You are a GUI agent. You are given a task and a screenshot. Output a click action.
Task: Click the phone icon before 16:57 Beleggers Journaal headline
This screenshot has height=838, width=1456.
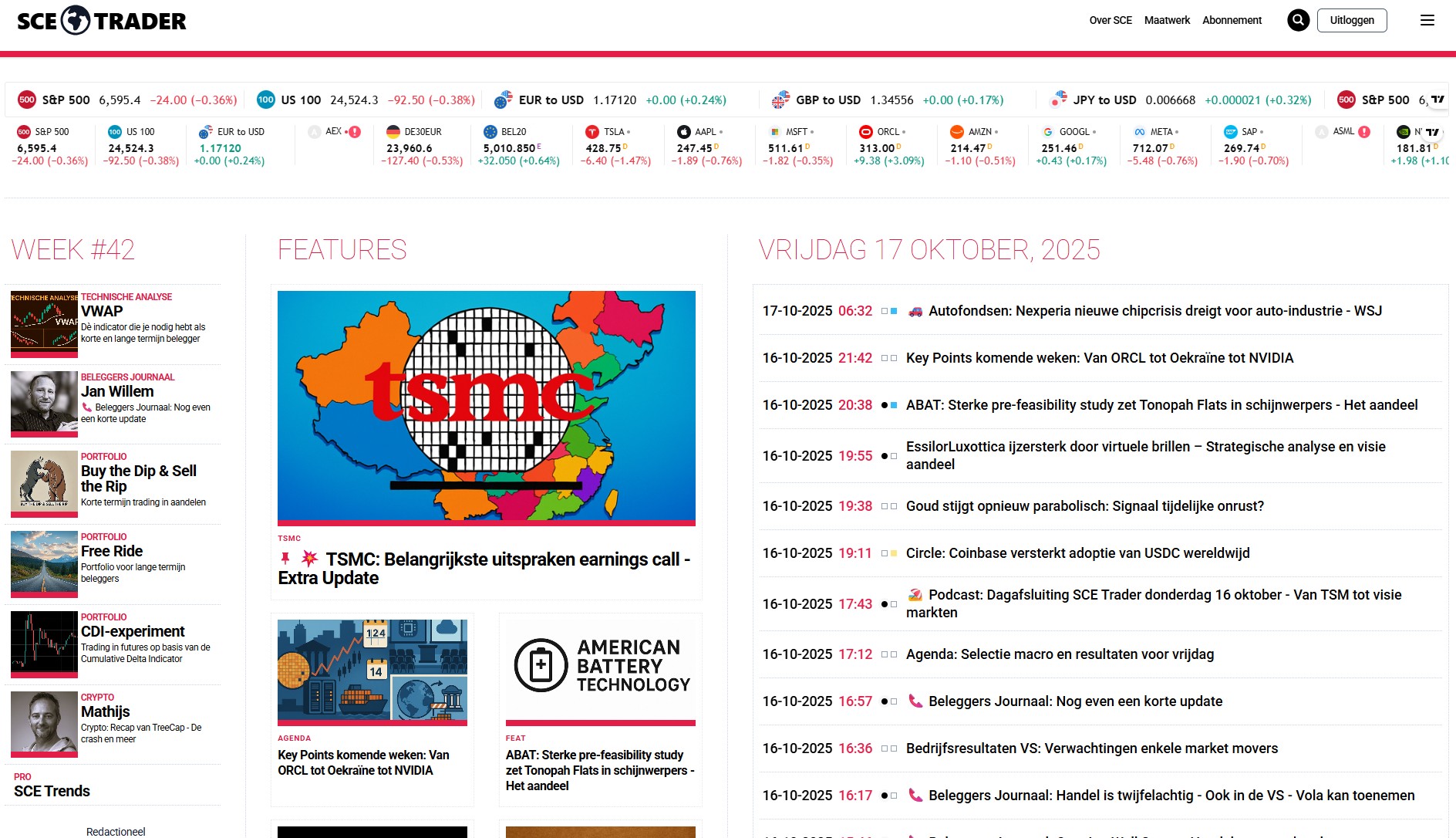915,701
